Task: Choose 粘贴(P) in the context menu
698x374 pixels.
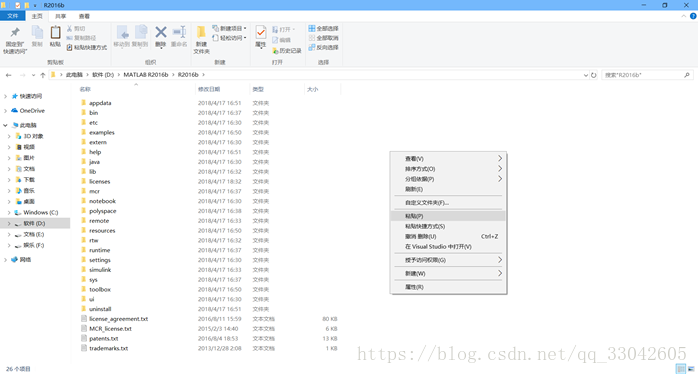Action: 448,216
